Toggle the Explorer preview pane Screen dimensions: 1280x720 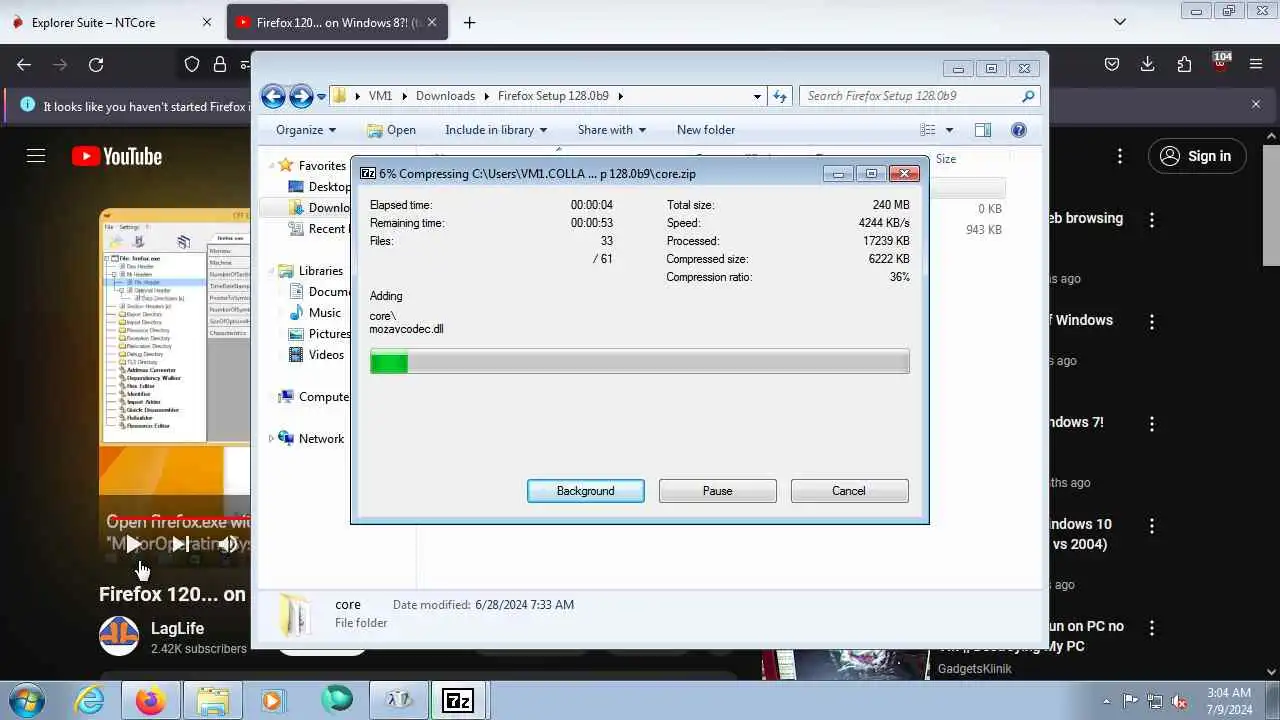coord(983,130)
